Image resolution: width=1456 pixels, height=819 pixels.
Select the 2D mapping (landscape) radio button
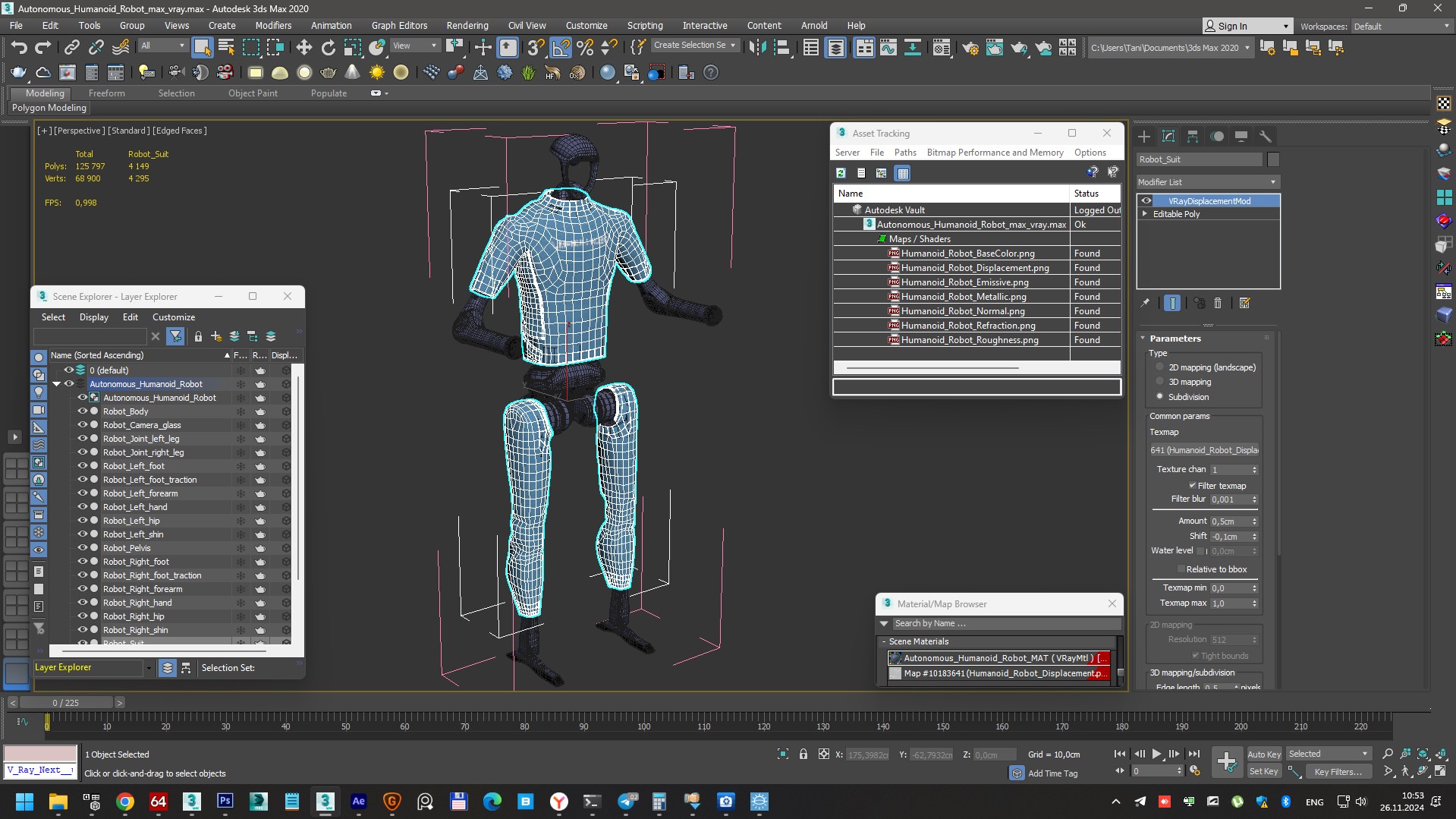point(1159,367)
